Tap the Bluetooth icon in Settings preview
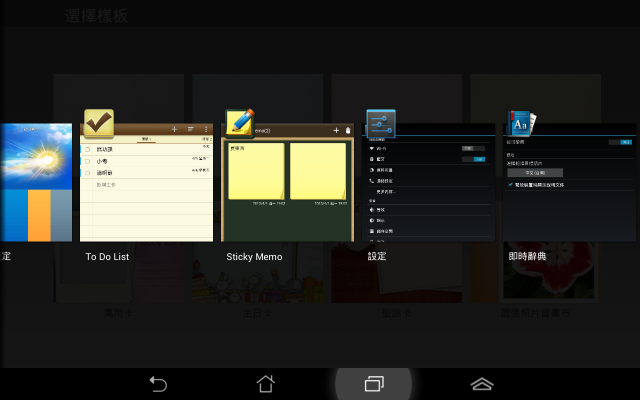640x400 pixels. point(371,159)
